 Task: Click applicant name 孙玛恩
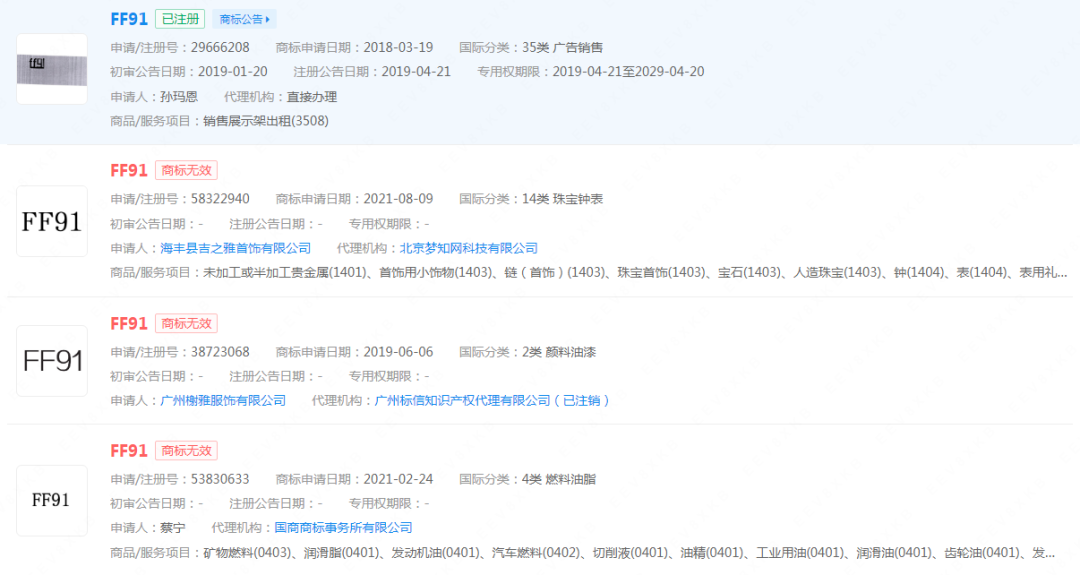click(179, 97)
